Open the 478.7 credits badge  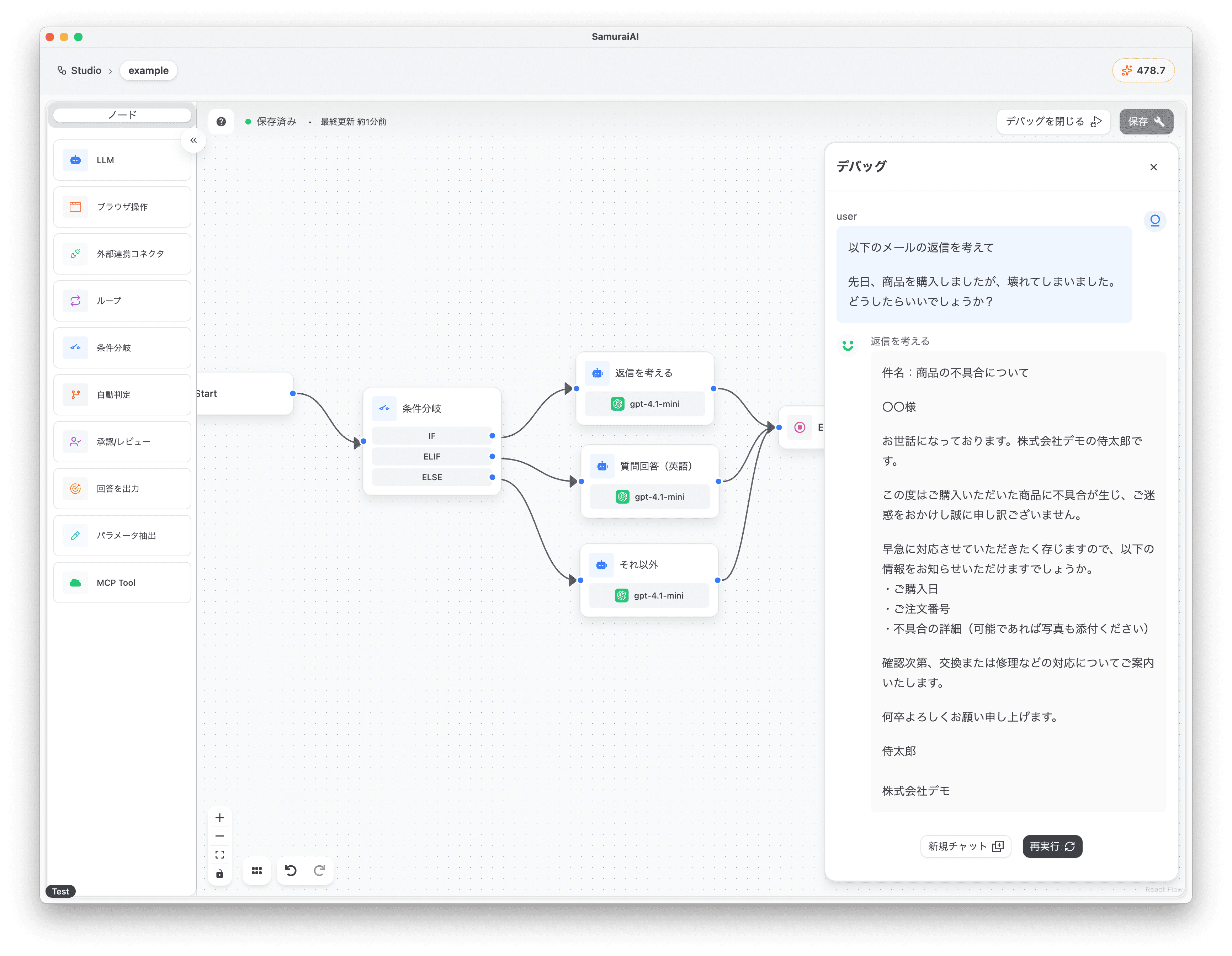[1143, 70]
